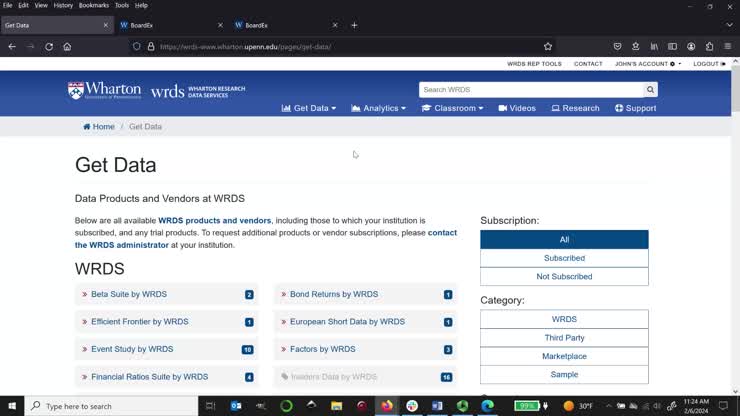740x416 pixels.
Task: Open the History menu
Action: click(63, 5)
